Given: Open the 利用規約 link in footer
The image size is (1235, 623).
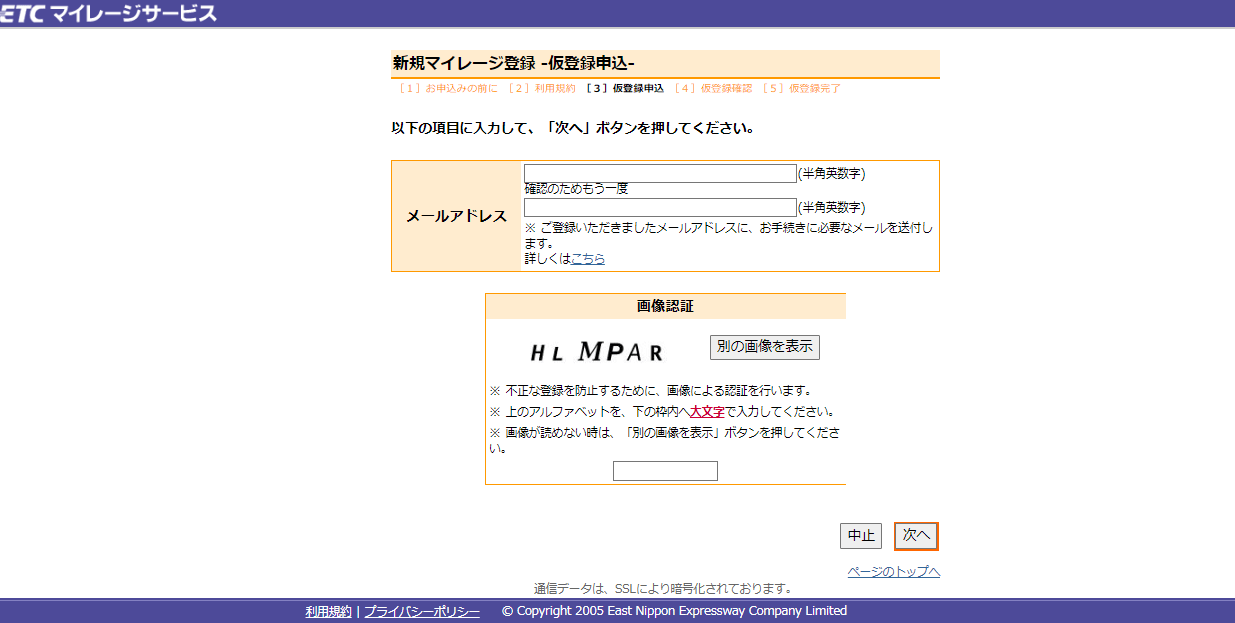Looking at the screenshot, I should (x=328, y=611).
